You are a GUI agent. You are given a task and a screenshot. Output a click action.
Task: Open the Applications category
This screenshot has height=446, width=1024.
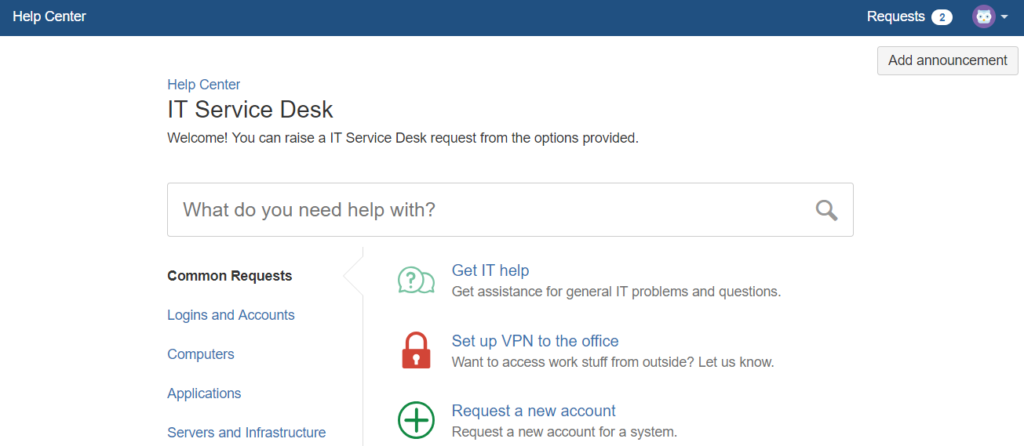(x=204, y=394)
